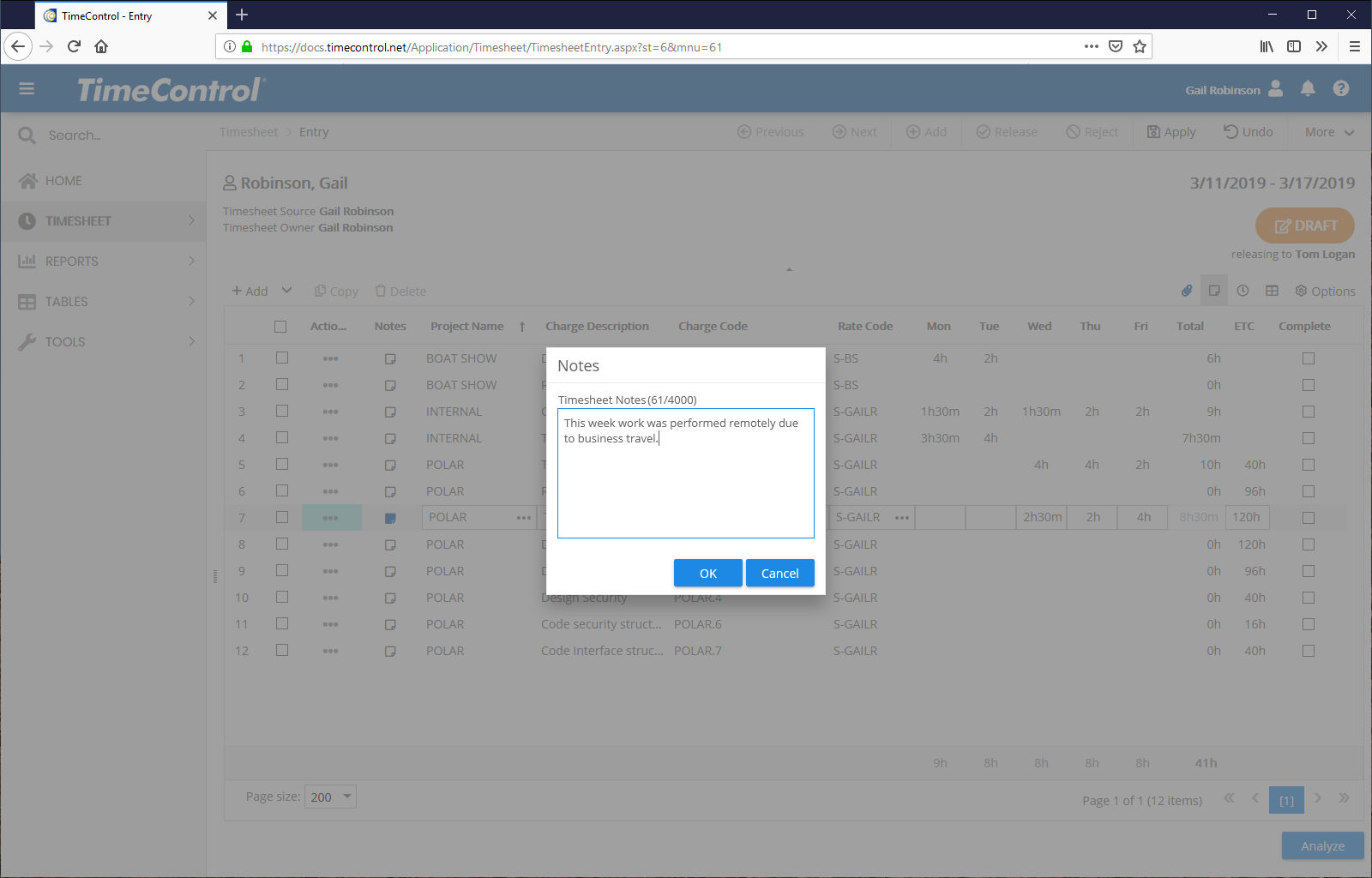1372x878 pixels.
Task: Expand the REPORTS sidebar menu
Action: click(x=104, y=261)
